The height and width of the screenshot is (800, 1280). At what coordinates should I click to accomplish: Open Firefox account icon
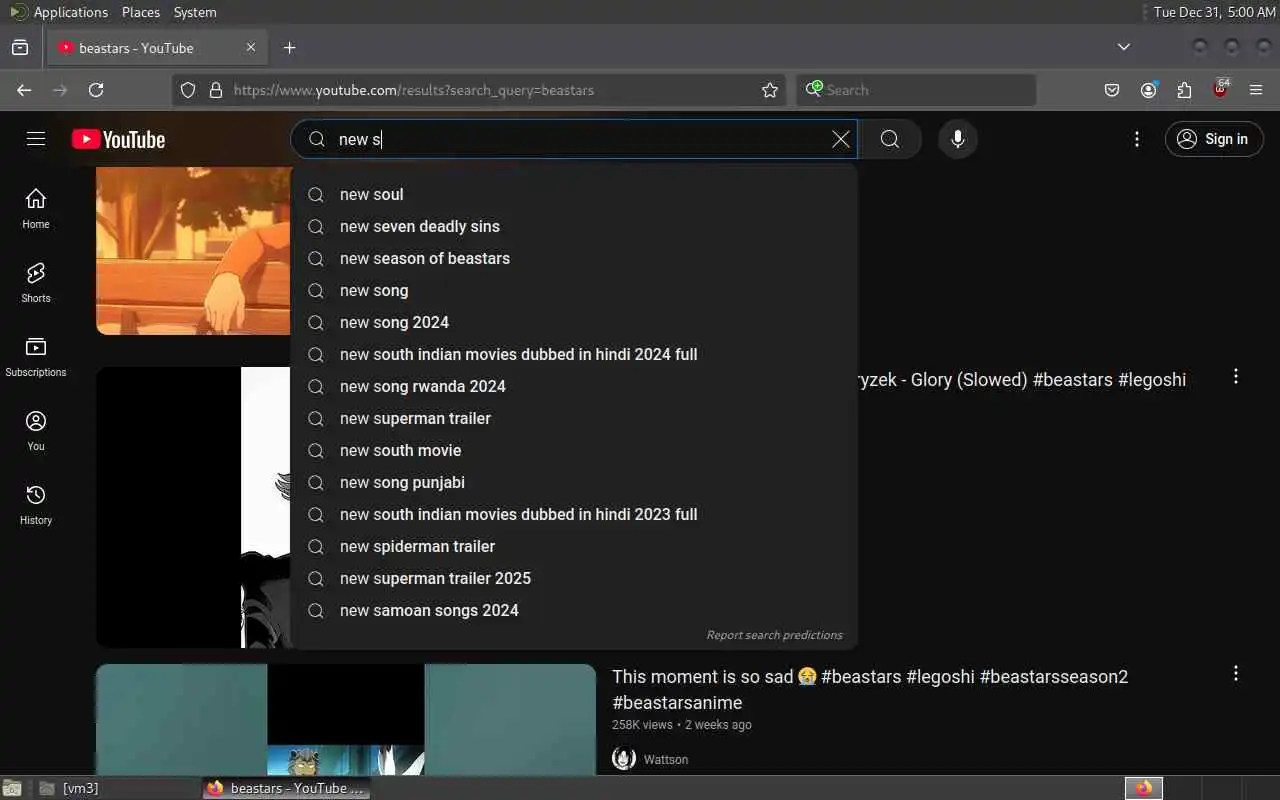point(1148,90)
